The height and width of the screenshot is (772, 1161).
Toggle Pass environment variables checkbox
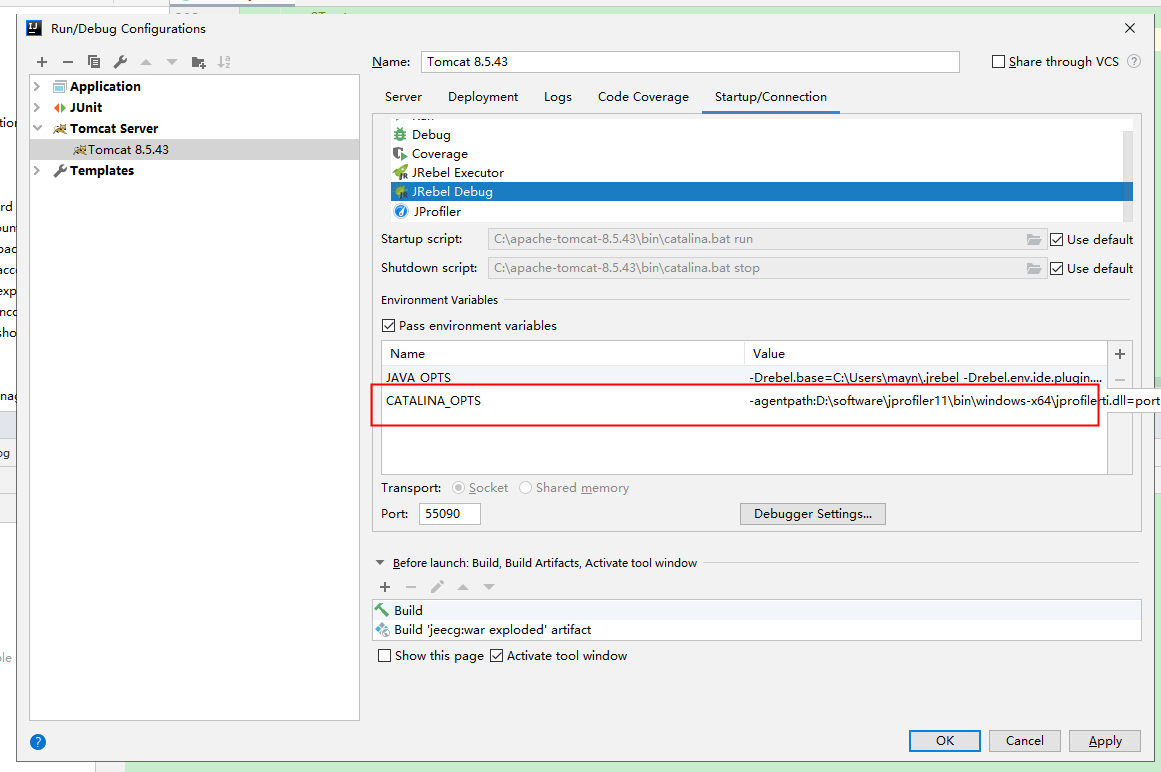[388, 326]
